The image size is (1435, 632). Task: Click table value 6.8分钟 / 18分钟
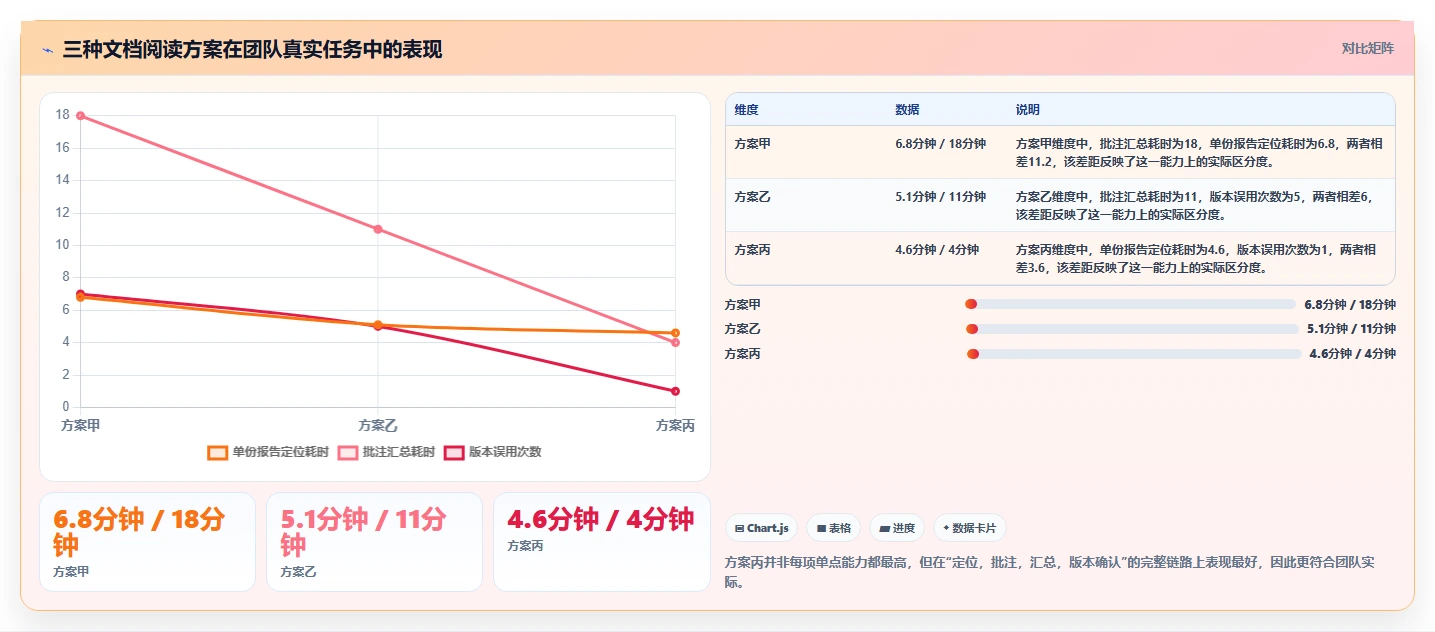point(940,144)
